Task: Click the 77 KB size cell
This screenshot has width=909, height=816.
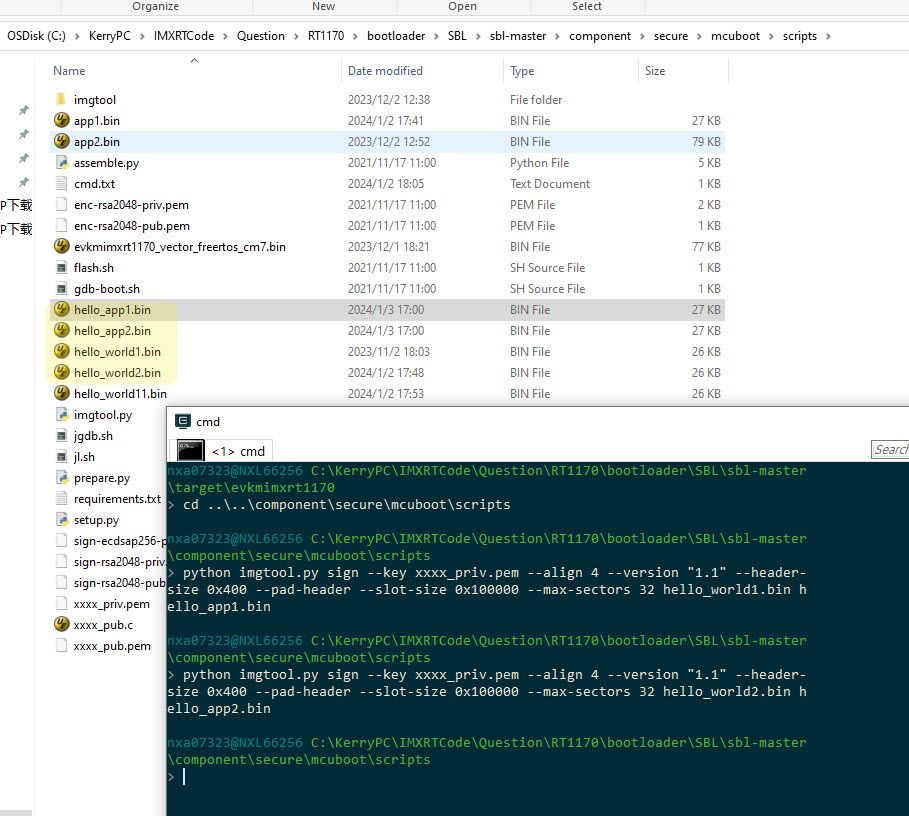Action: point(706,247)
